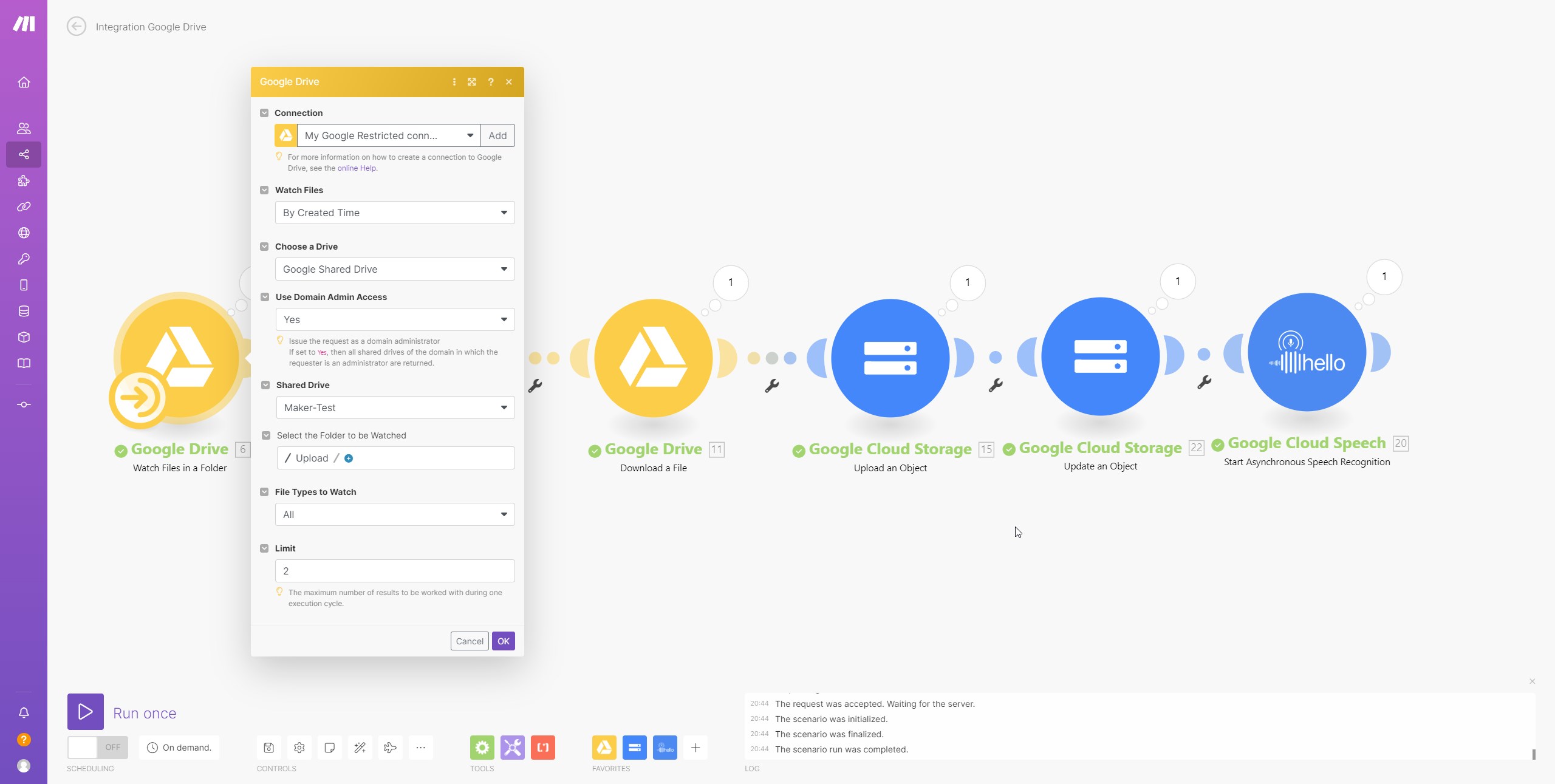The height and width of the screenshot is (784, 1555).
Task: Open the Home icon in sidebar
Action: tap(24, 82)
